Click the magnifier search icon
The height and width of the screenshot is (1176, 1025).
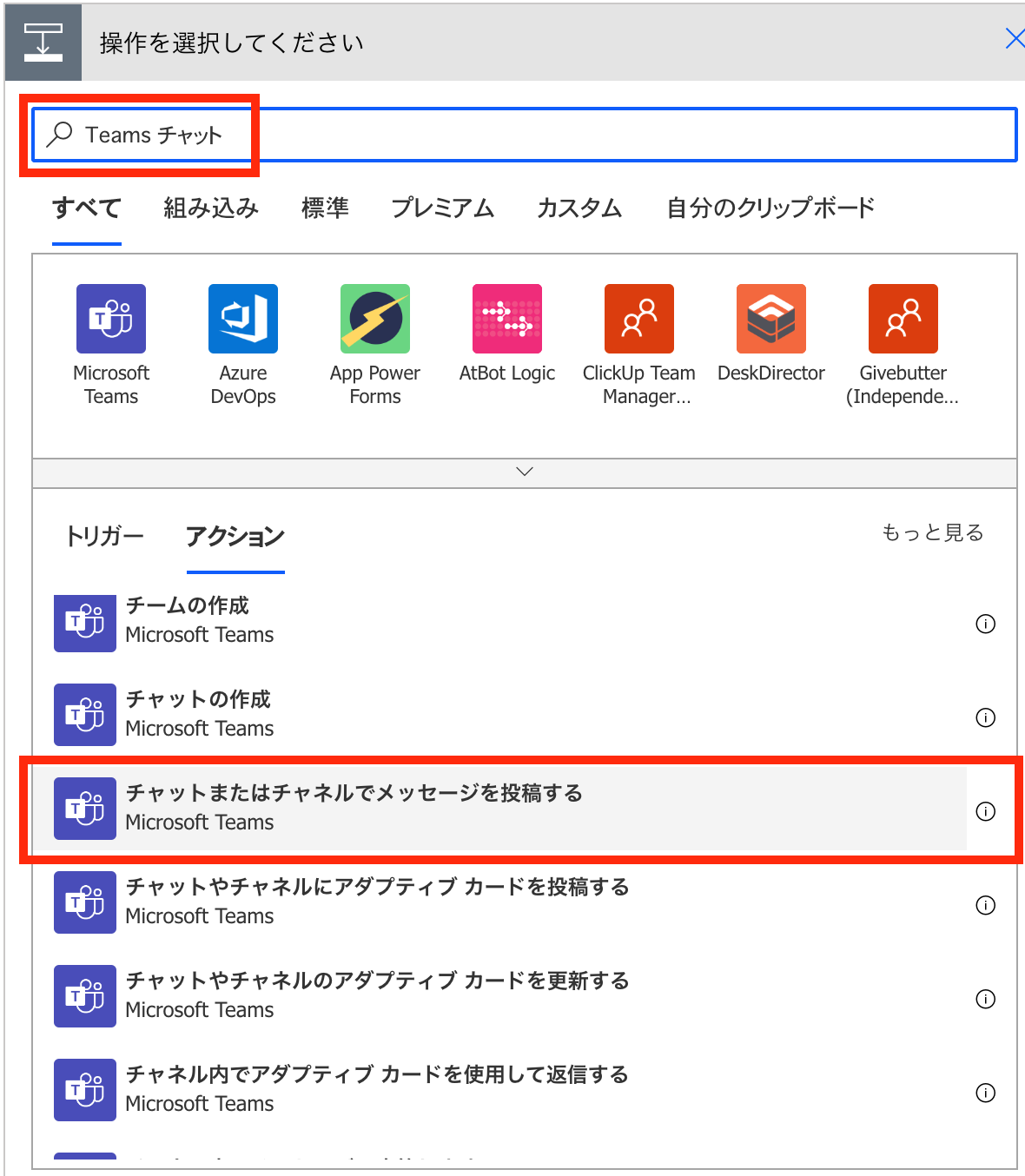(59, 135)
